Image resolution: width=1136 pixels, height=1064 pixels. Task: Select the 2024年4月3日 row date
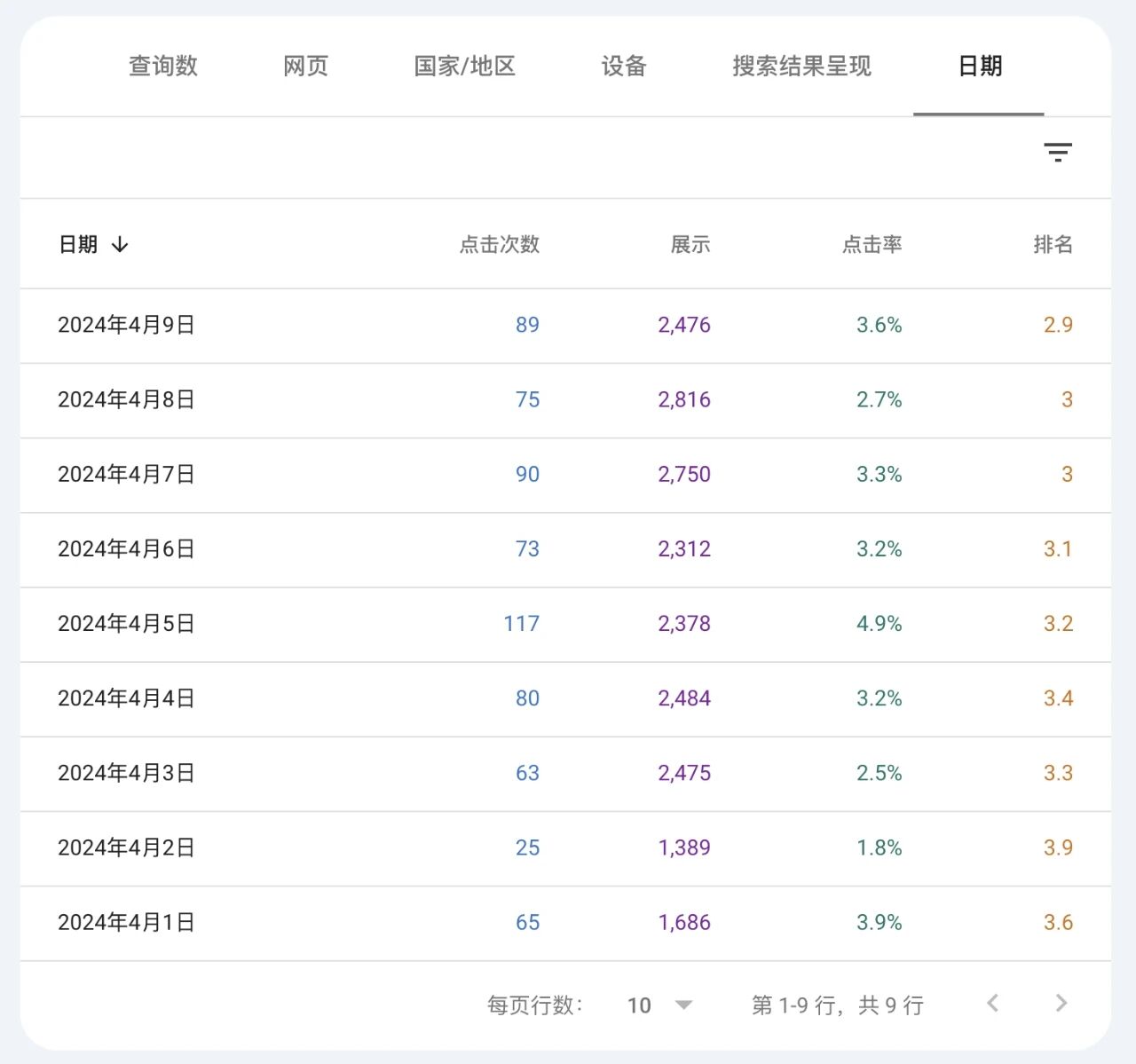pos(126,773)
